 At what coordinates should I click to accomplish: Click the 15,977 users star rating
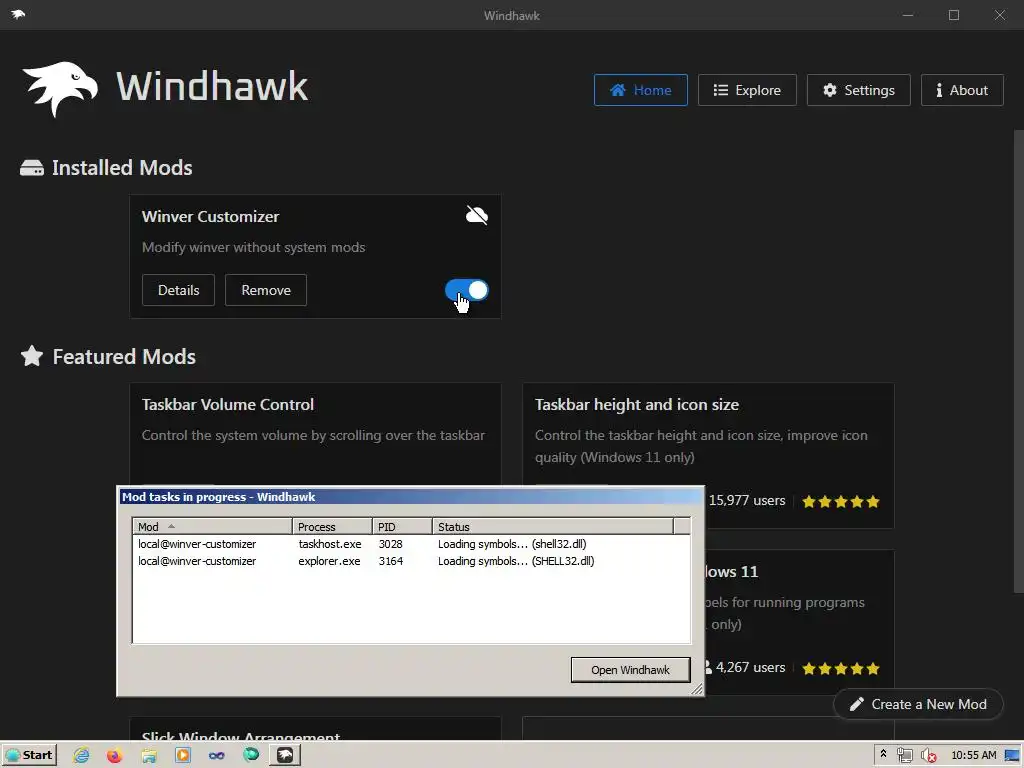coord(841,502)
